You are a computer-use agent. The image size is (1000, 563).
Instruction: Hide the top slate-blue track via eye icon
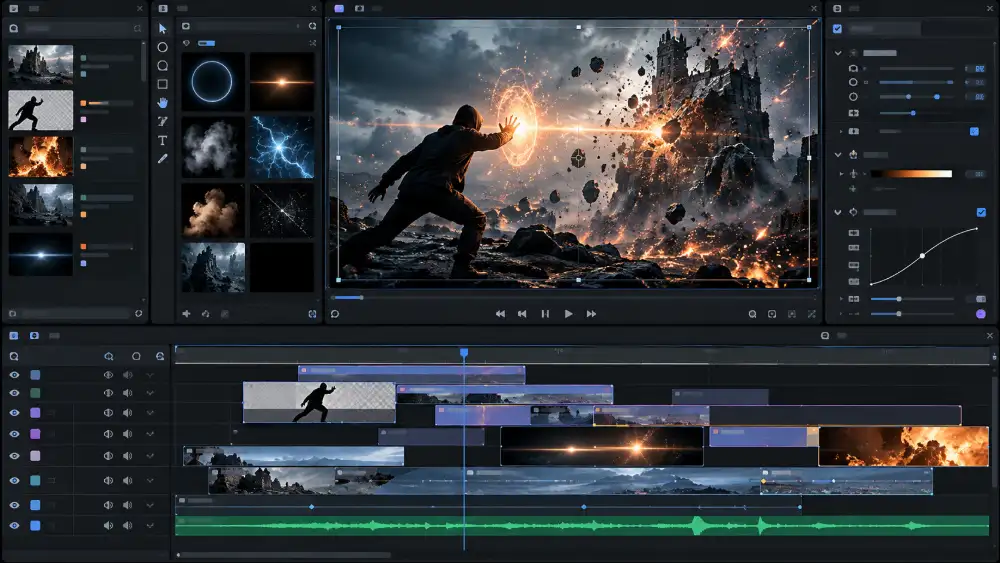(14, 375)
